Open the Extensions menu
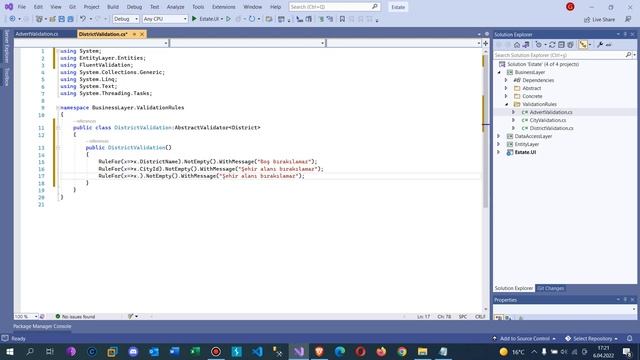This screenshot has height=360, width=640. [x=224, y=7]
